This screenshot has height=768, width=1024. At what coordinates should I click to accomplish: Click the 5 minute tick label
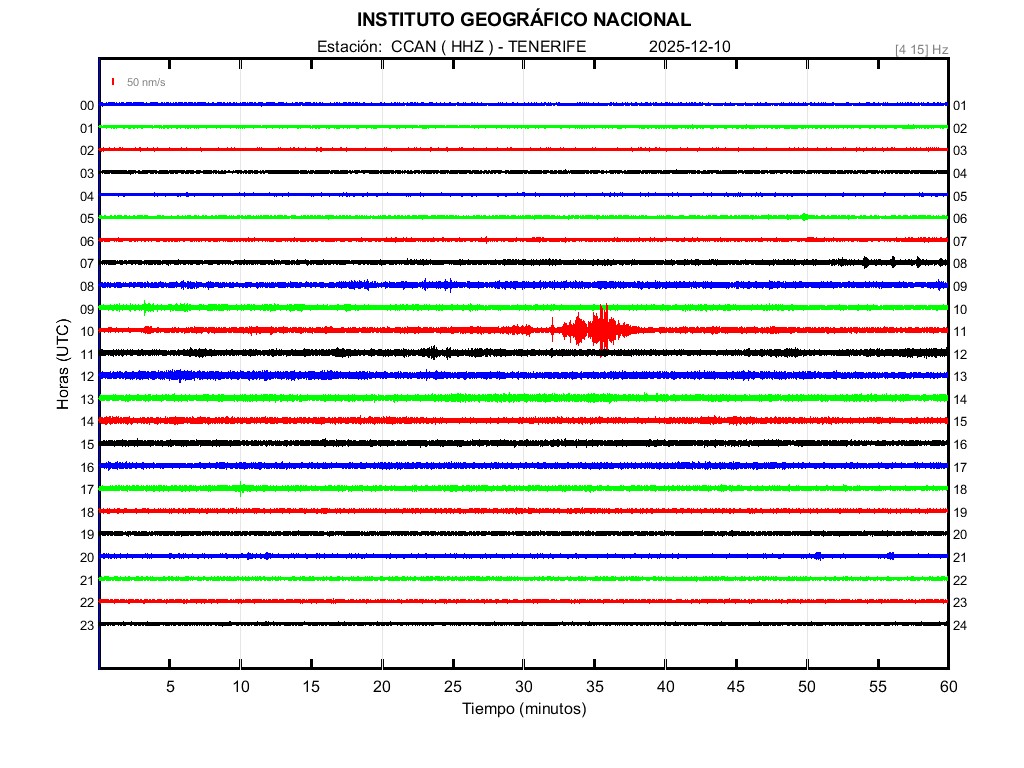click(x=170, y=686)
